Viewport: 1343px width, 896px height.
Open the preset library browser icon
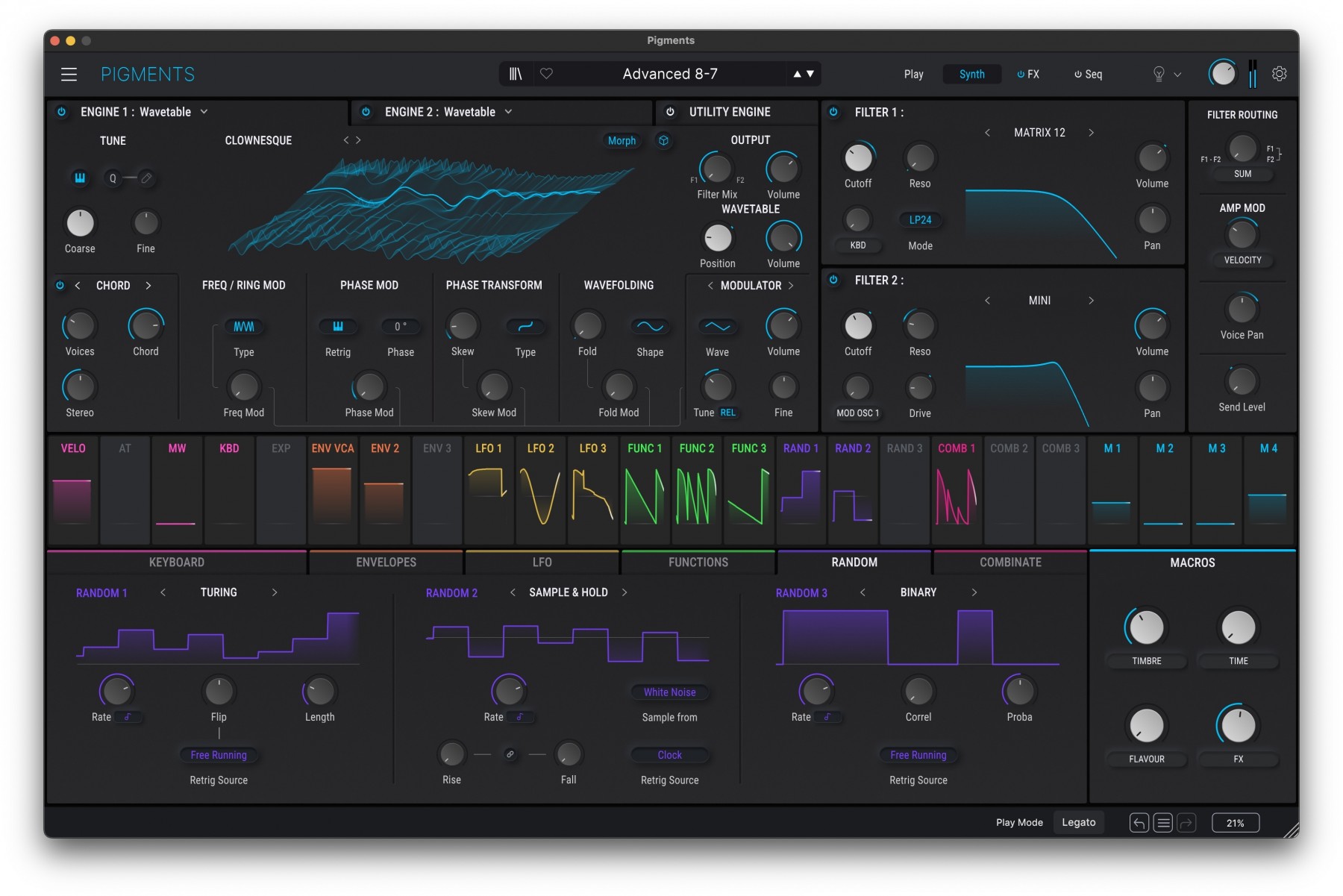[x=516, y=74]
